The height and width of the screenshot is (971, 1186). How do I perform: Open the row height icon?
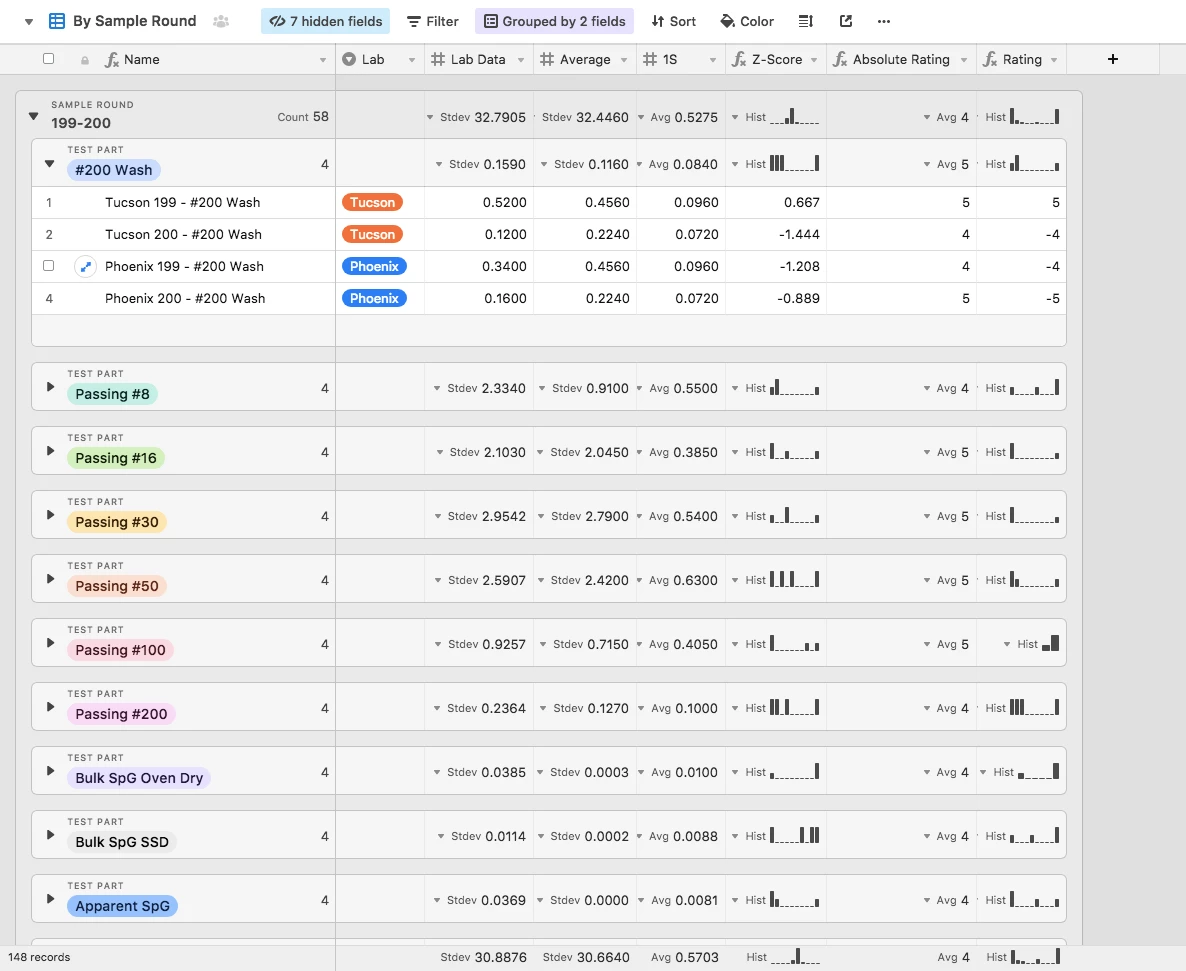(806, 21)
